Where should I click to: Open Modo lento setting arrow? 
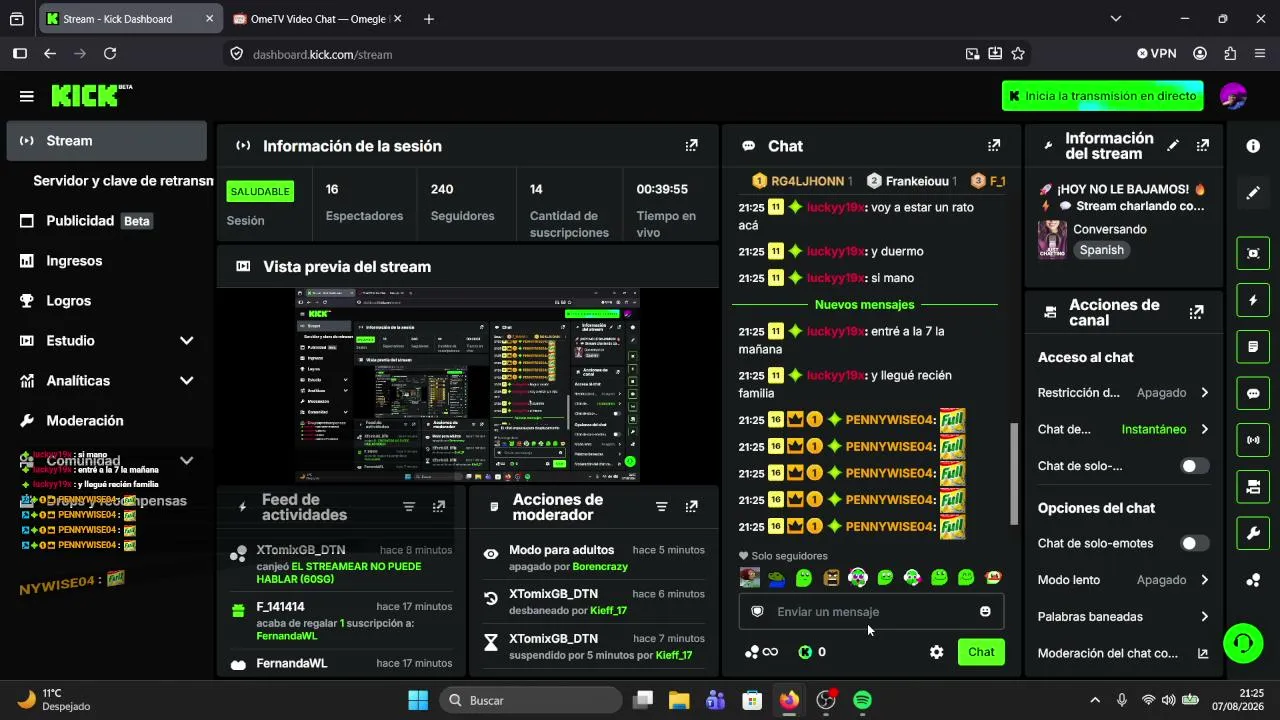tap(1204, 580)
